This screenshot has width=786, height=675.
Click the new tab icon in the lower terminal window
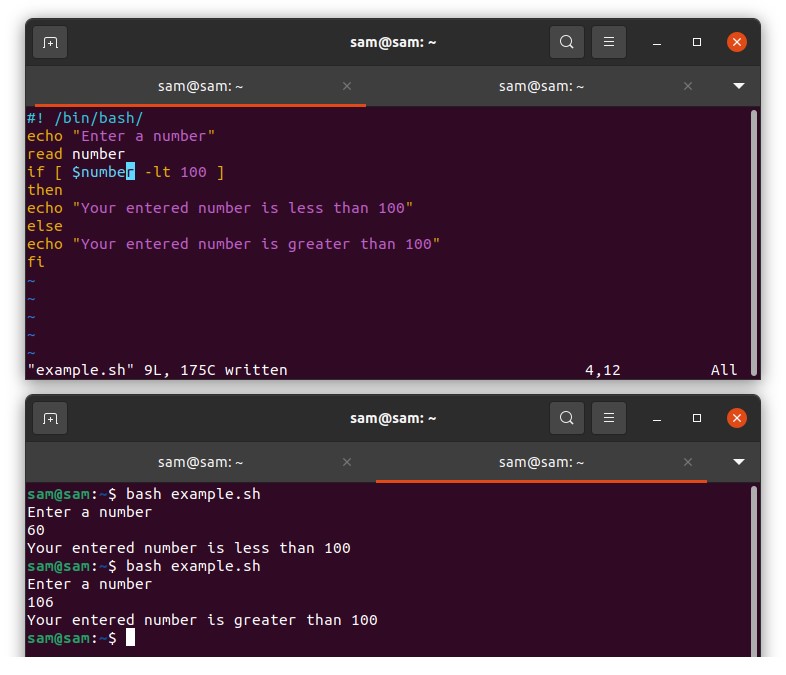coord(50,418)
